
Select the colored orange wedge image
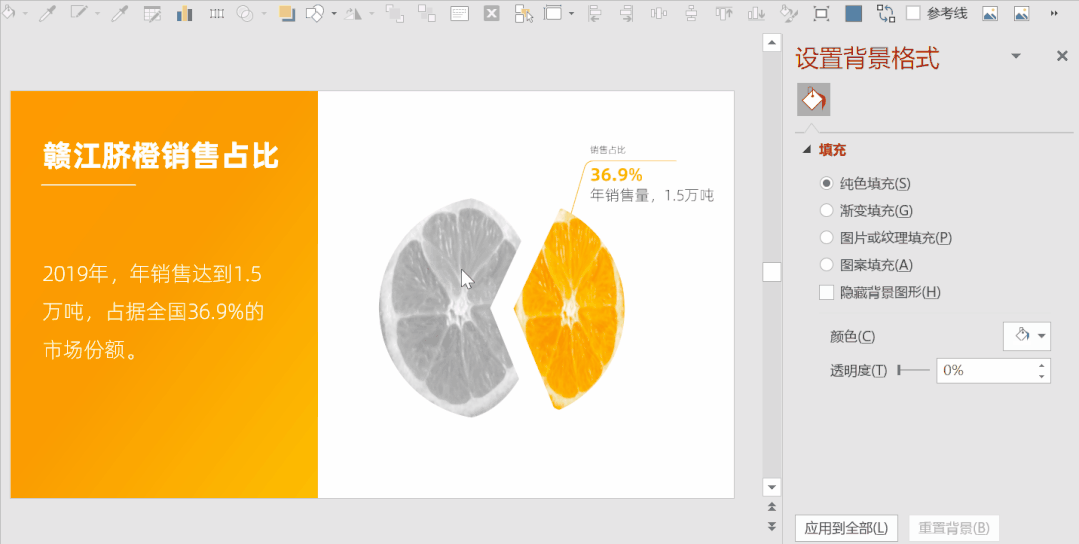point(570,309)
